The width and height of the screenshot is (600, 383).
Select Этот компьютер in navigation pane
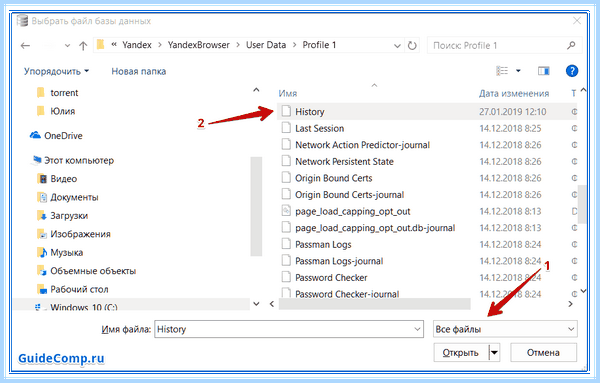79,160
